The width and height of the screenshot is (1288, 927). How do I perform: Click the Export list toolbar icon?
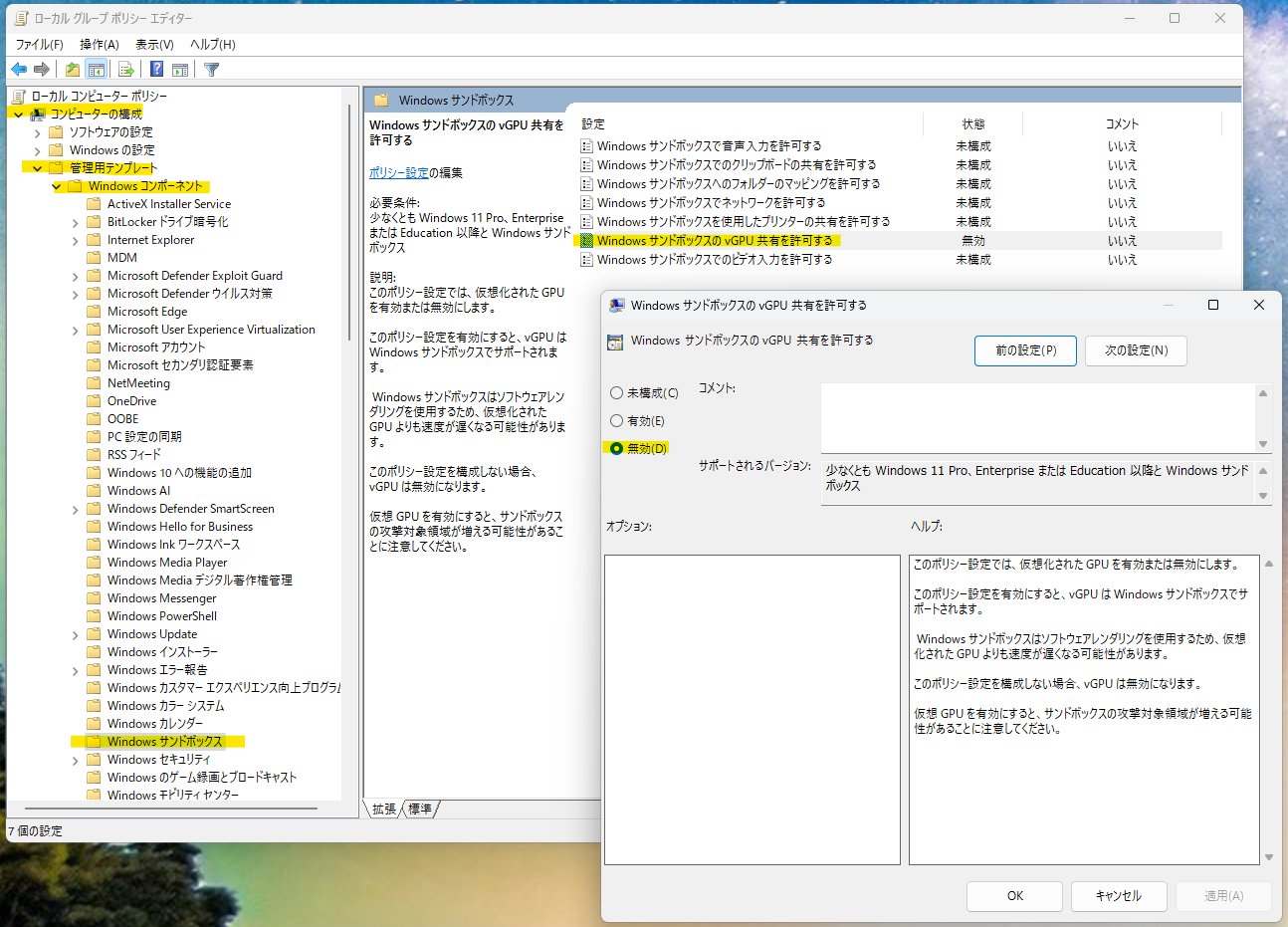pos(126,69)
